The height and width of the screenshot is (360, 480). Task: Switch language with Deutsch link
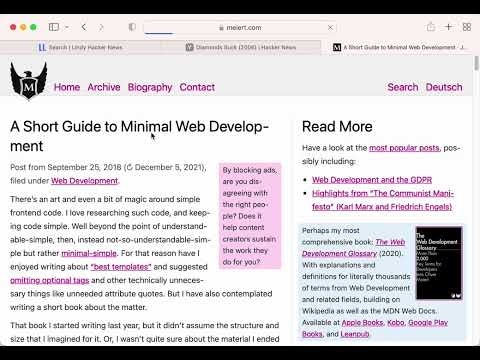(x=444, y=87)
